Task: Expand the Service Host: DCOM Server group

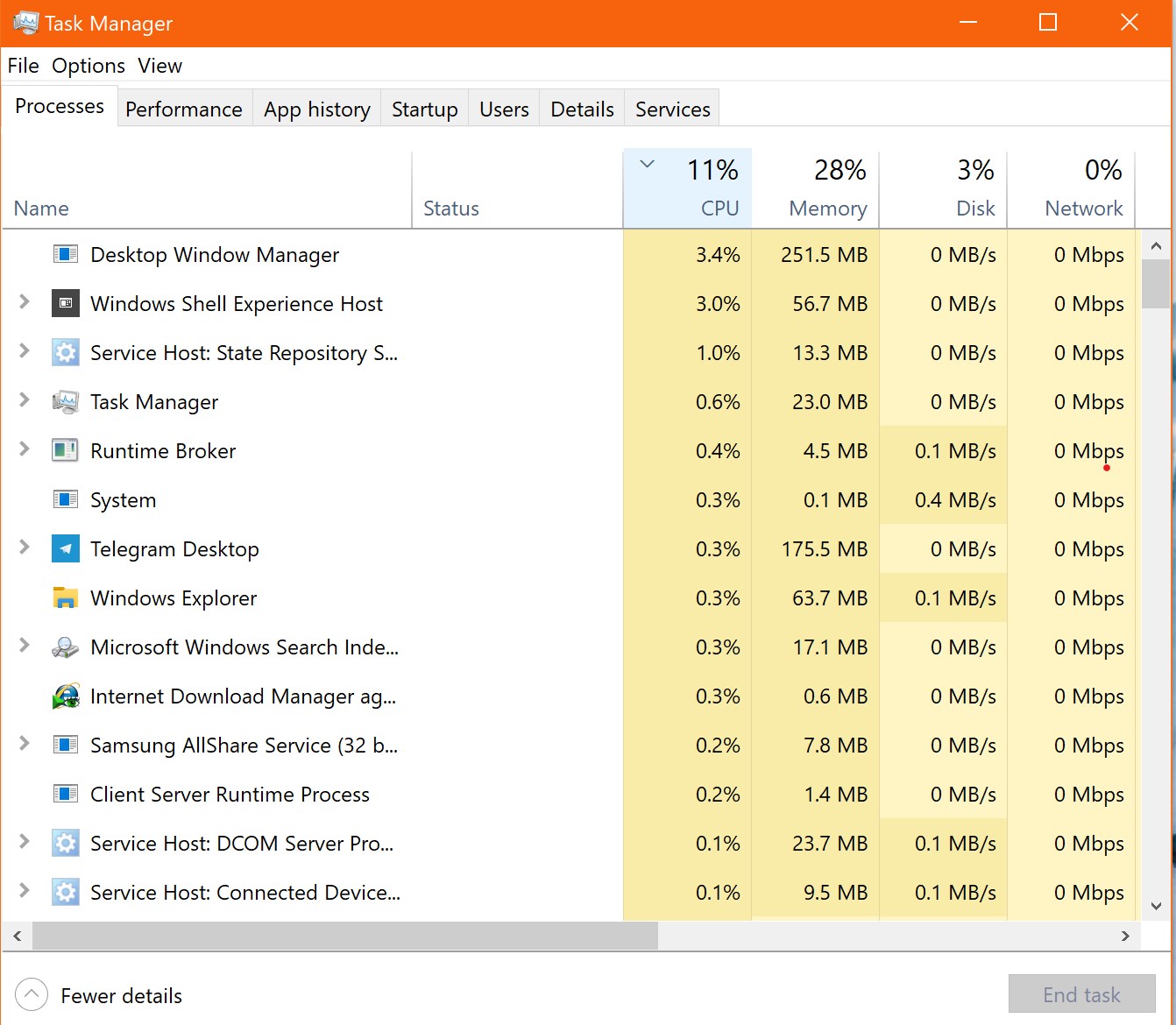Action: point(25,842)
